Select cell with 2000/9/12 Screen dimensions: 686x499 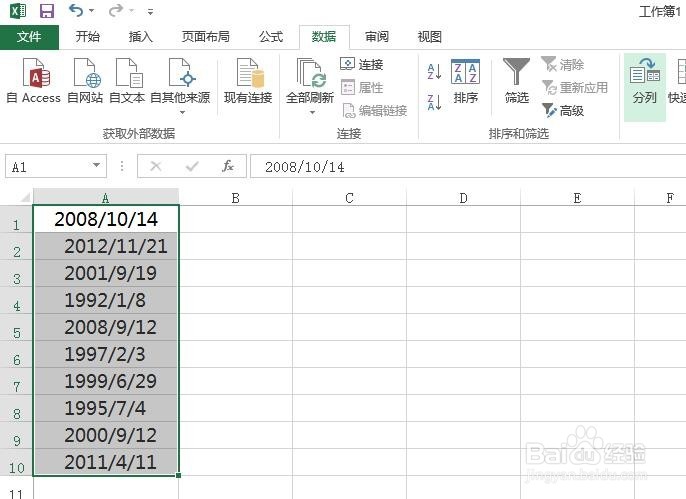[x=106, y=435]
